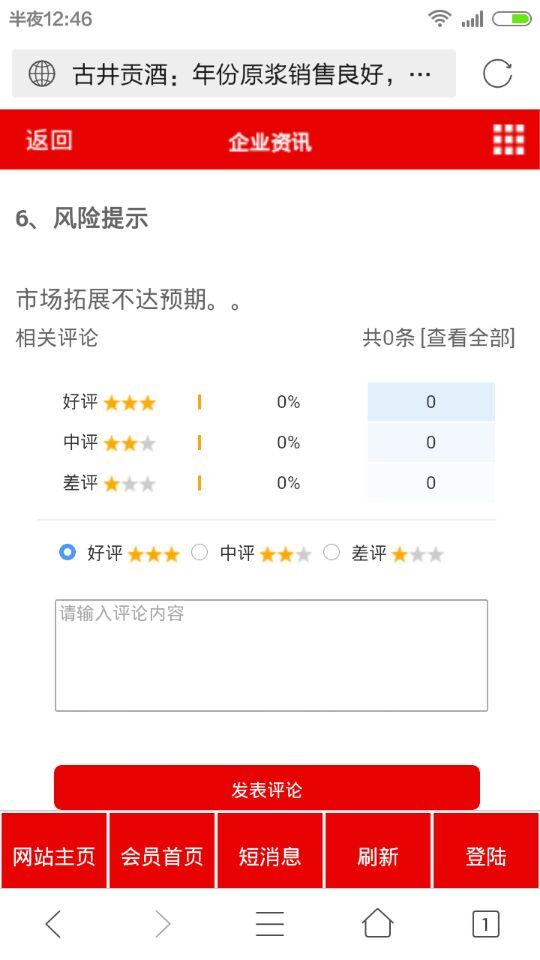Select the 差评 radio button
The width and height of the screenshot is (540, 960).
[331, 552]
